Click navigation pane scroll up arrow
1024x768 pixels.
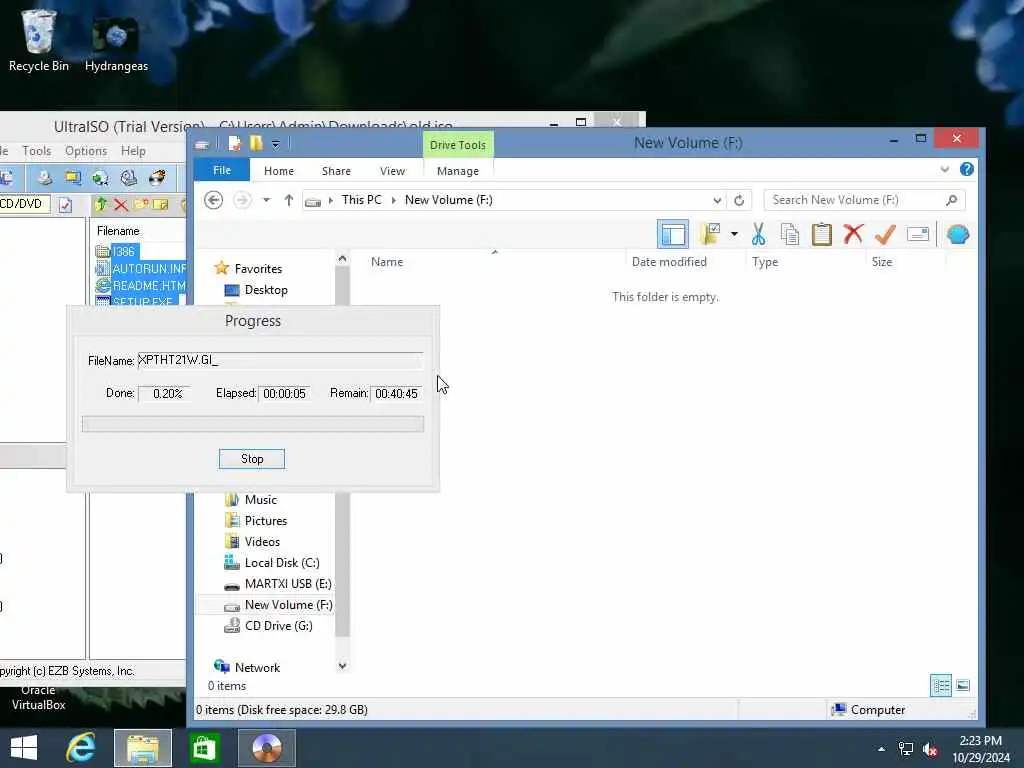pos(342,259)
